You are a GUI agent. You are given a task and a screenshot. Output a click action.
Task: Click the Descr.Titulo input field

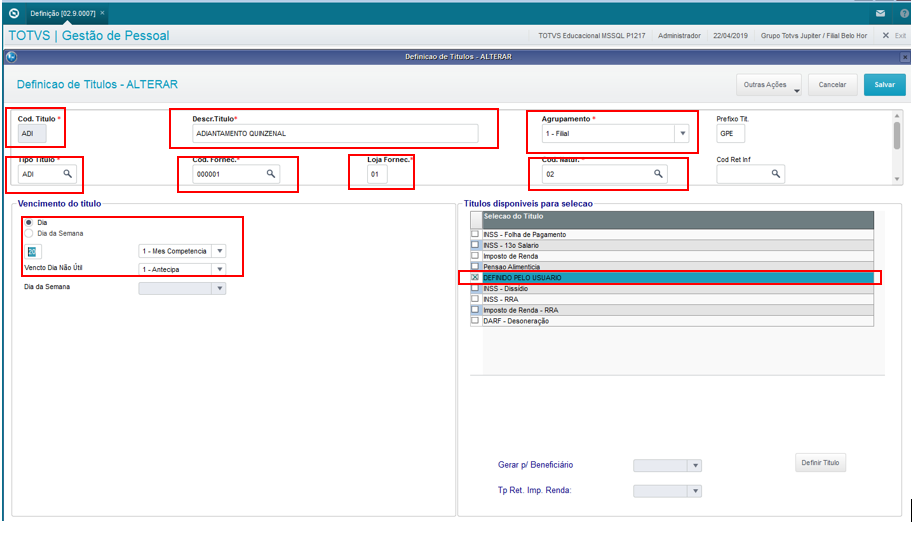[x=335, y=133]
